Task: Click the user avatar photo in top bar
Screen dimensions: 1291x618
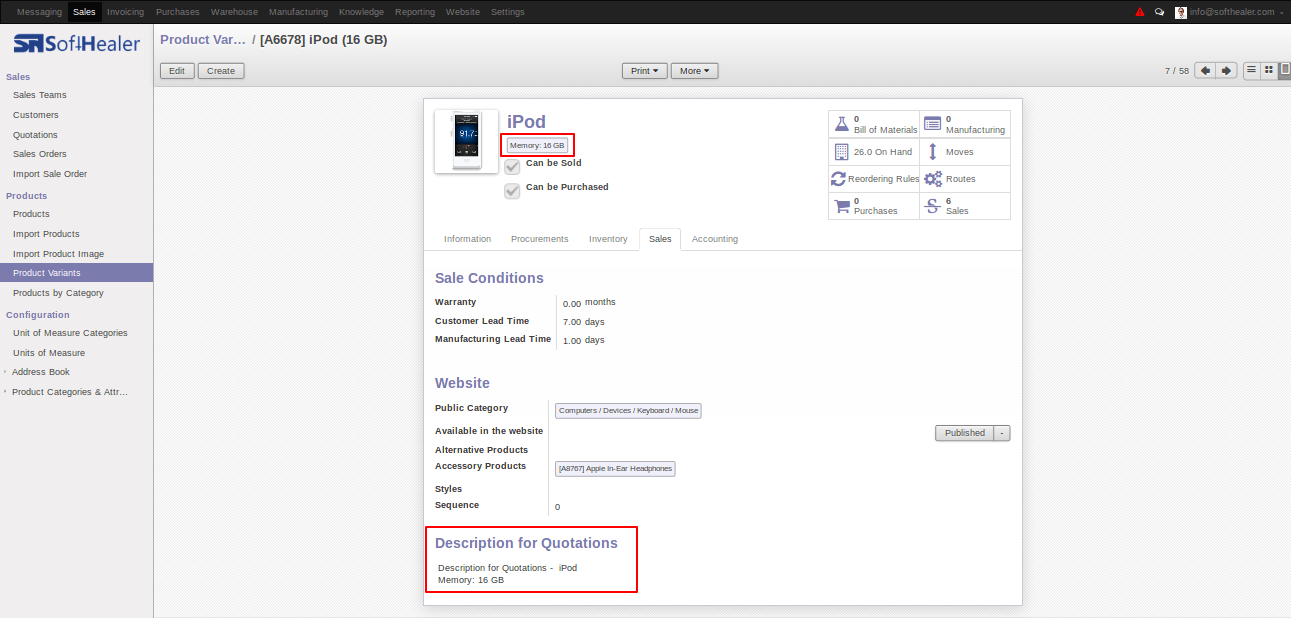Action: (x=1181, y=12)
